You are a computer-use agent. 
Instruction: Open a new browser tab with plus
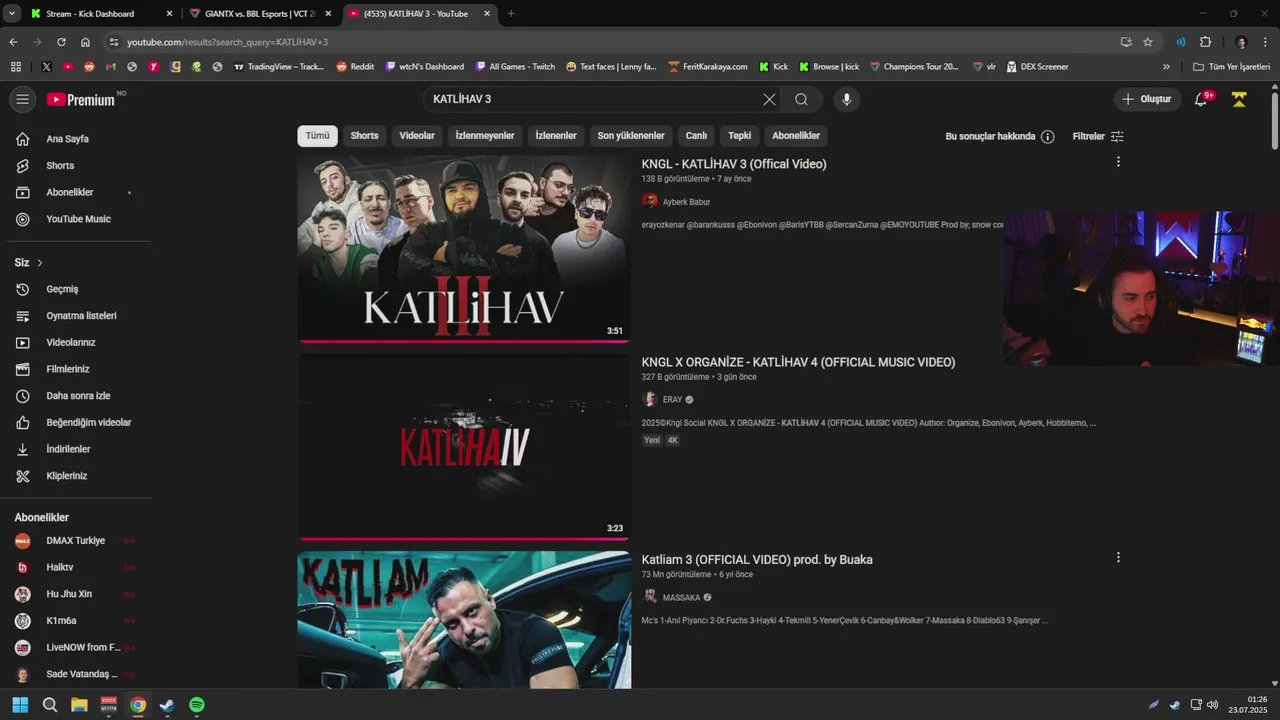(x=511, y=14)
